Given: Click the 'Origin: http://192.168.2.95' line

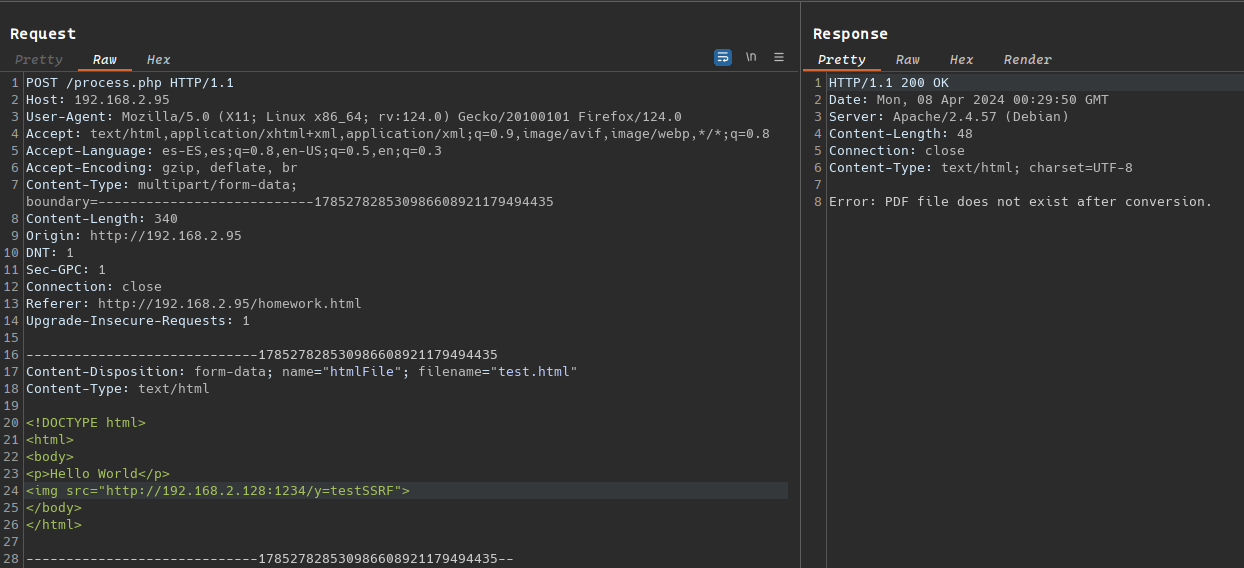Looking at the screenshot, I should pos(134,236).
